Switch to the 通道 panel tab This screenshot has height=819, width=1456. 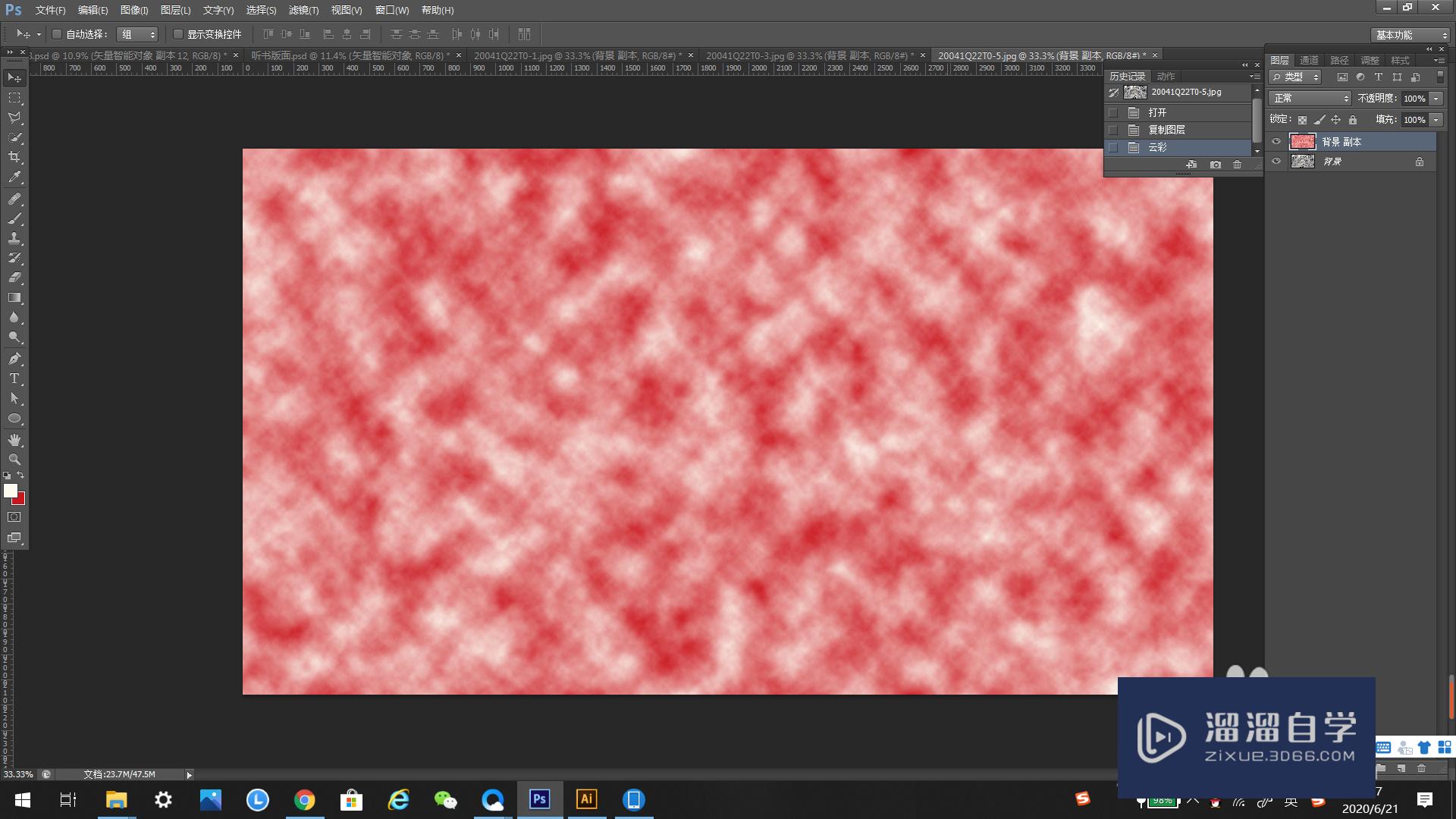(x=1309, y=60)
